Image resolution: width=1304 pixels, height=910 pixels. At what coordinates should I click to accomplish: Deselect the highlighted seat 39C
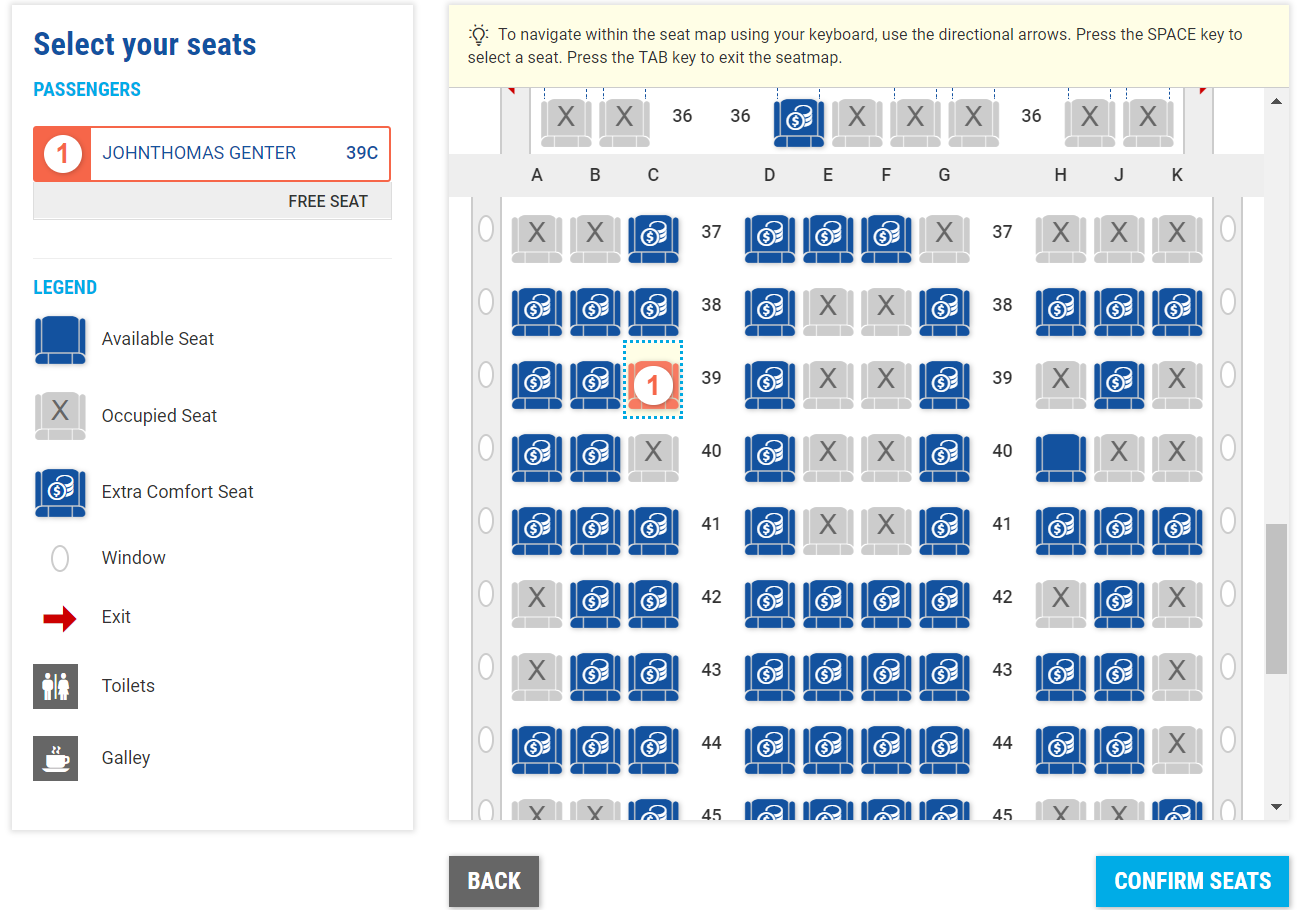click(x=653, y=385)
